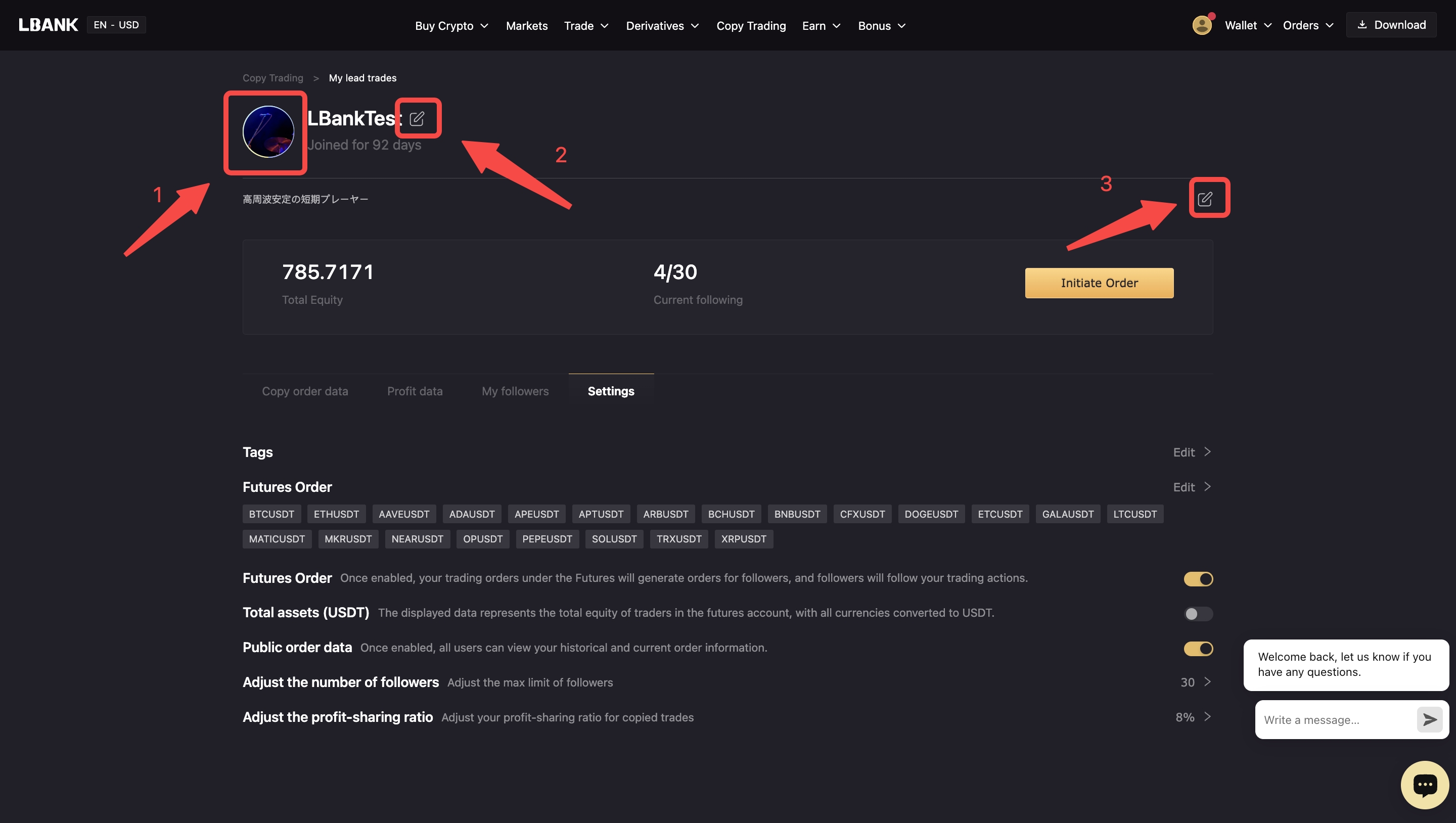Enable the Total assets (USDT) switch
This screenshot has width=1456, height=823.
(1198, 614)
